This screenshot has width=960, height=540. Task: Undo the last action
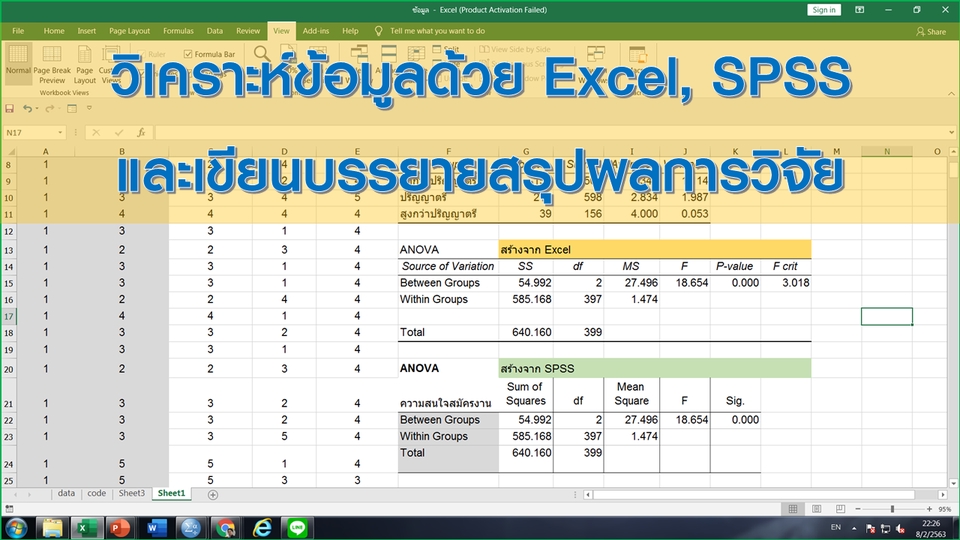27,108
